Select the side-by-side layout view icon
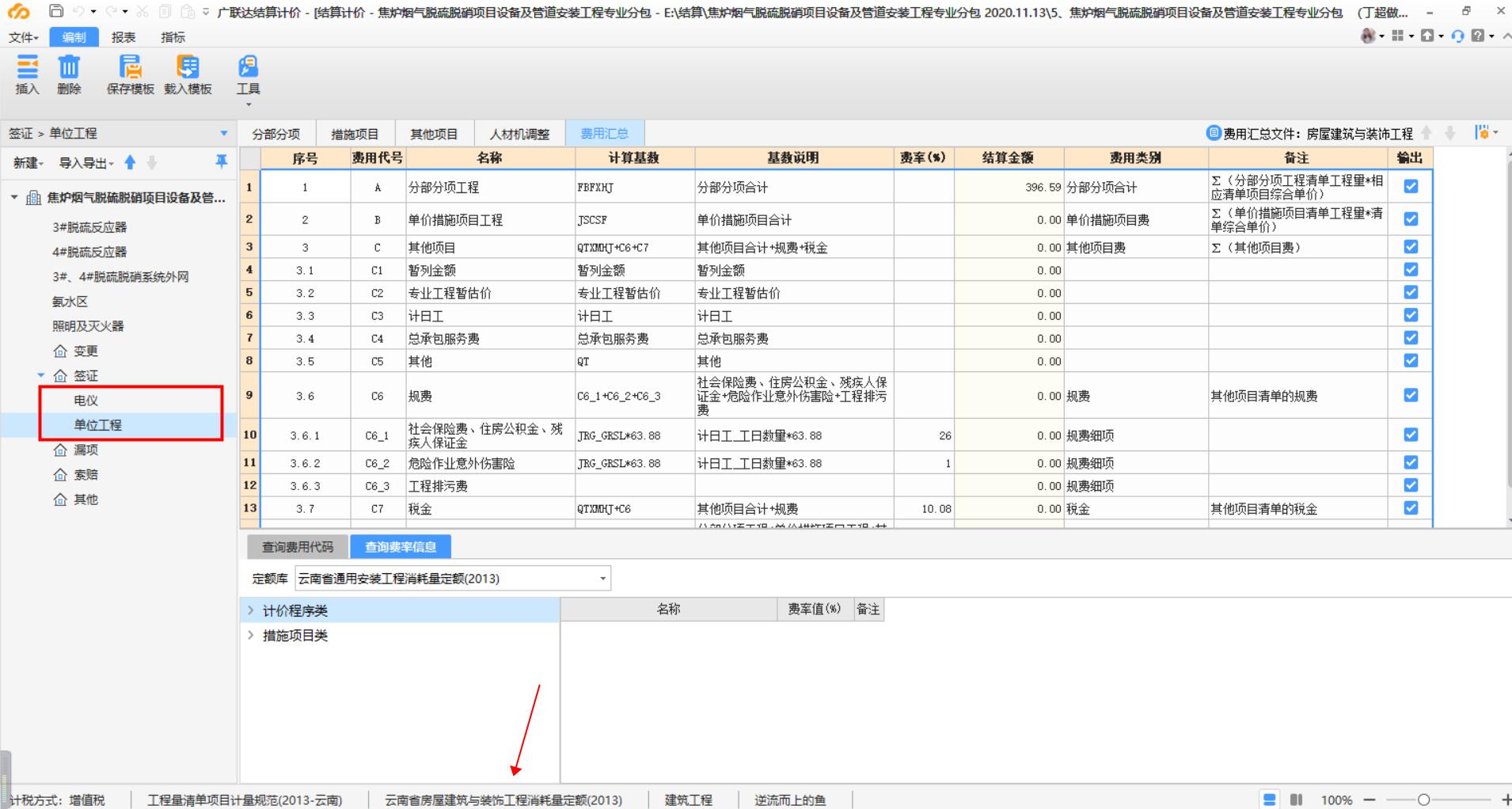 pos(1297,800)
